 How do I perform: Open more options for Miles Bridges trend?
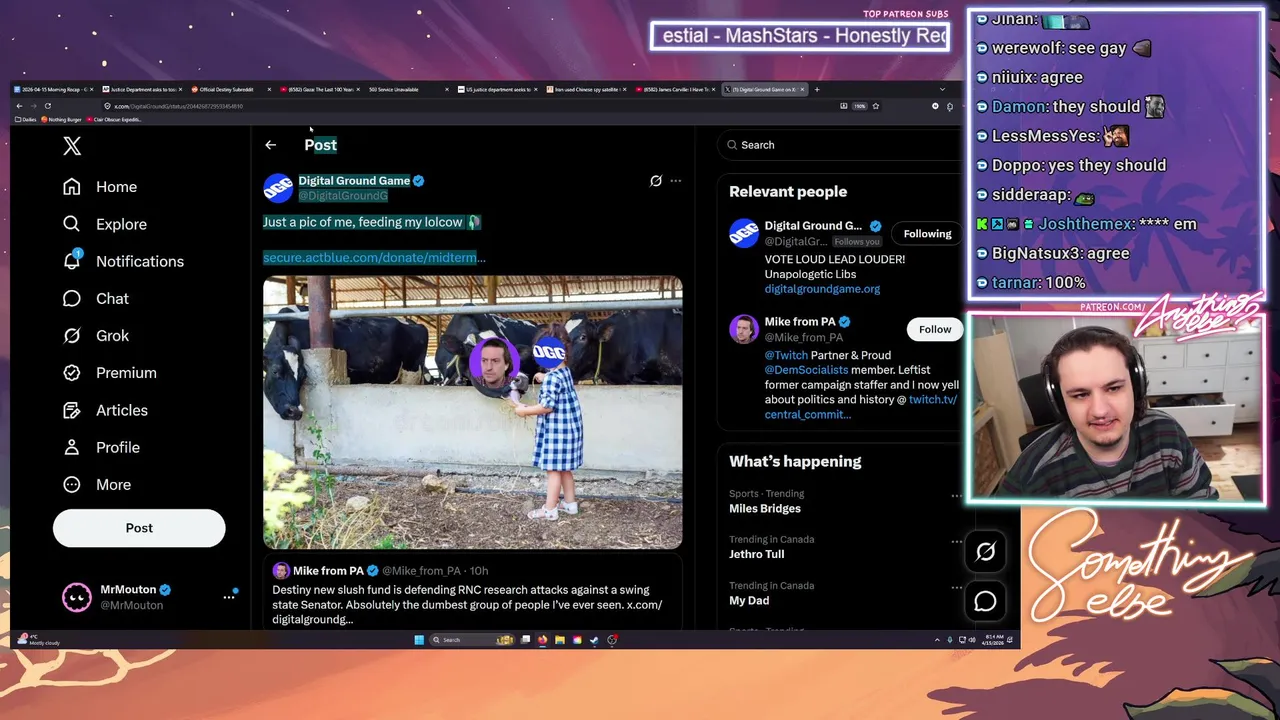956,496
